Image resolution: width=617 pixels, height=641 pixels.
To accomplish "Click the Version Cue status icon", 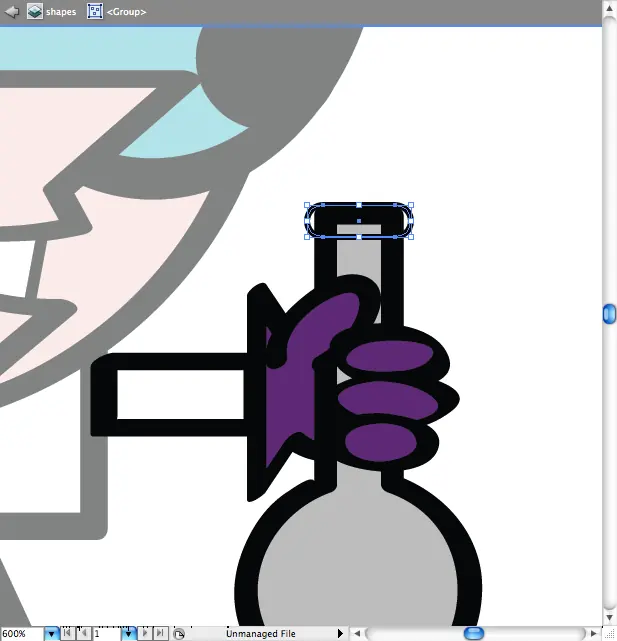I will click(x=179, y=634).
